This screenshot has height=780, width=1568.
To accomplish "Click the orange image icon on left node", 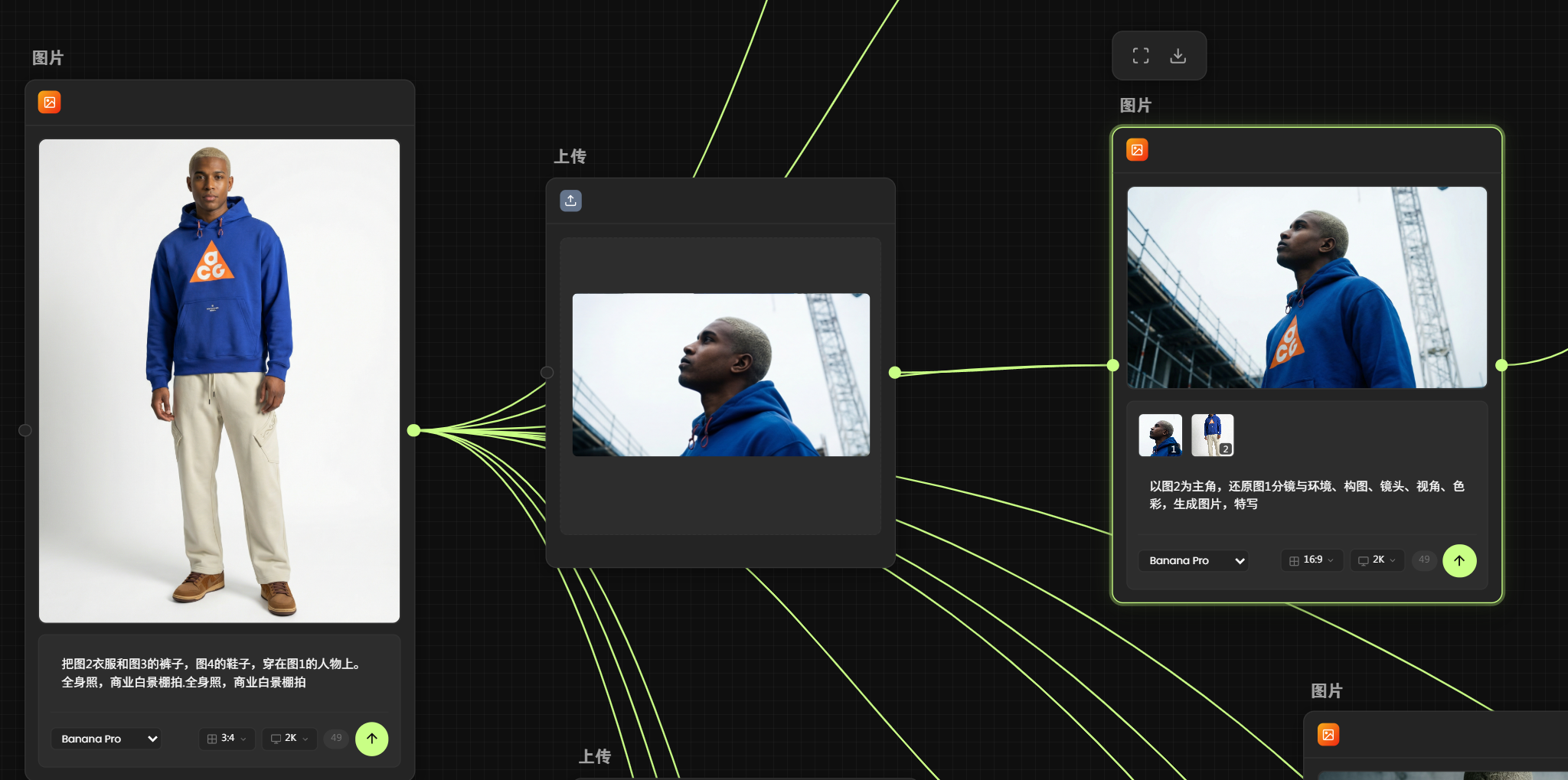I will (50, 103).
